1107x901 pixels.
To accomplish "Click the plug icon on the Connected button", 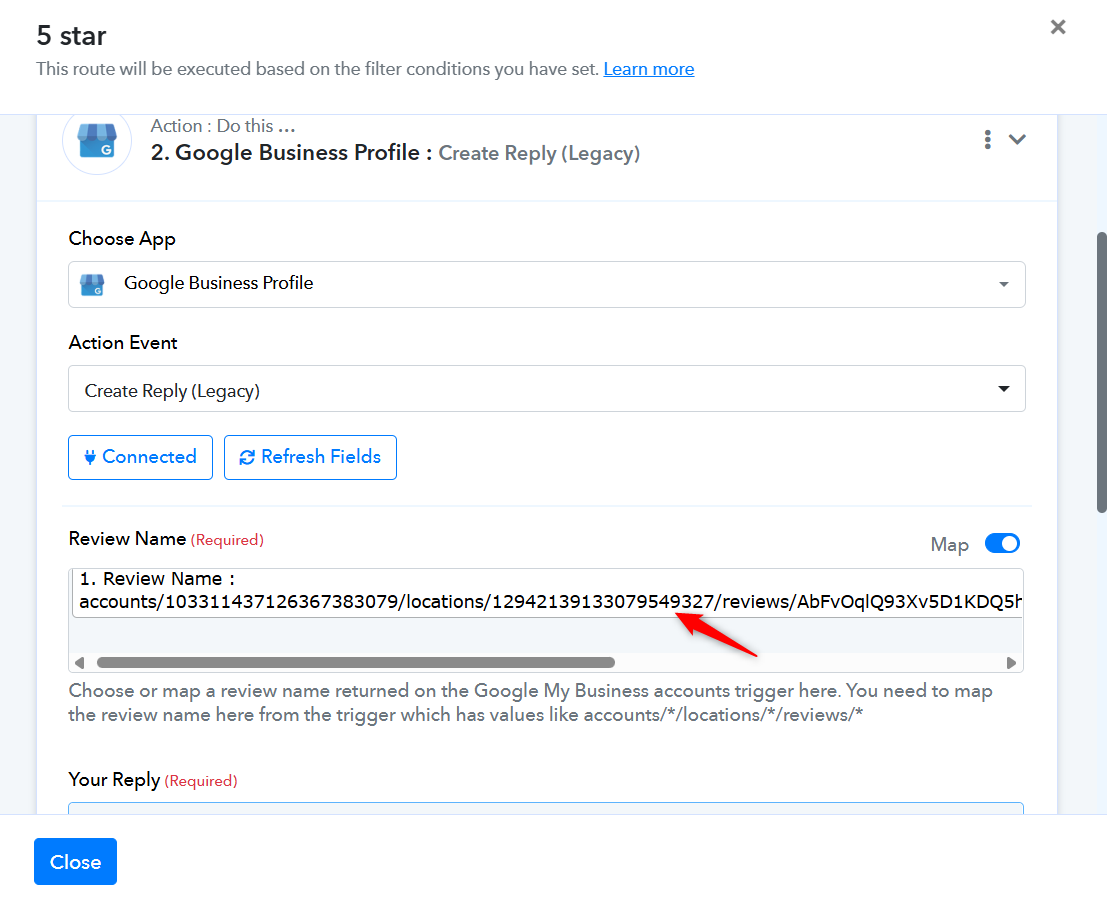I will coord(90,458).
